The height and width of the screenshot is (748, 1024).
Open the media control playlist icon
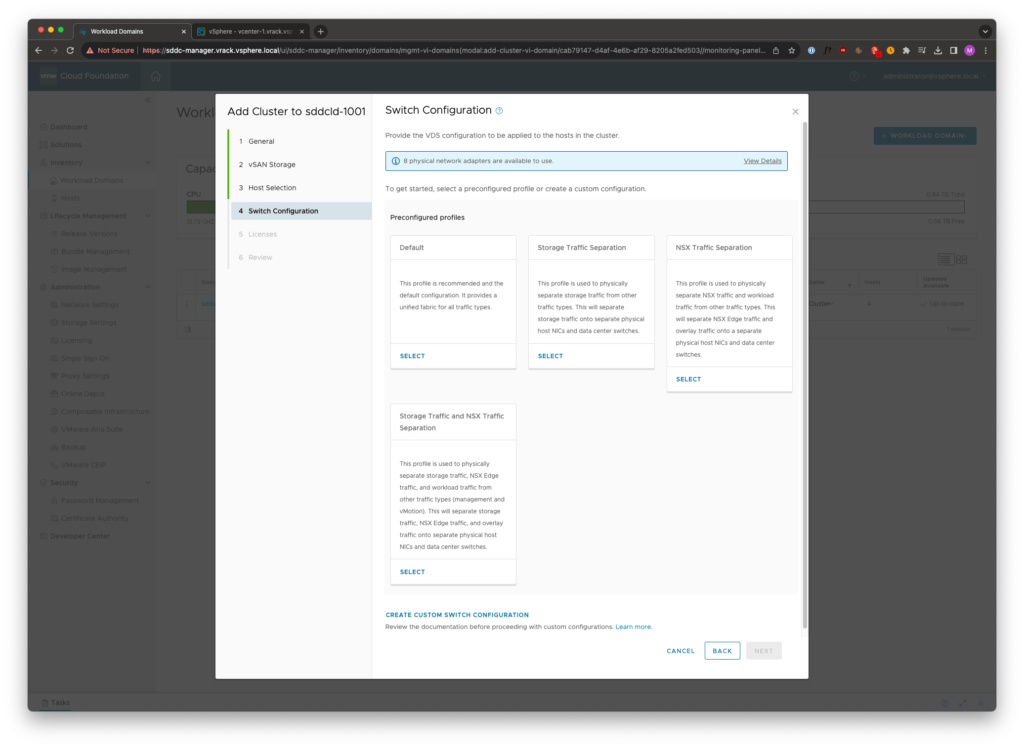tap(921, 50)
